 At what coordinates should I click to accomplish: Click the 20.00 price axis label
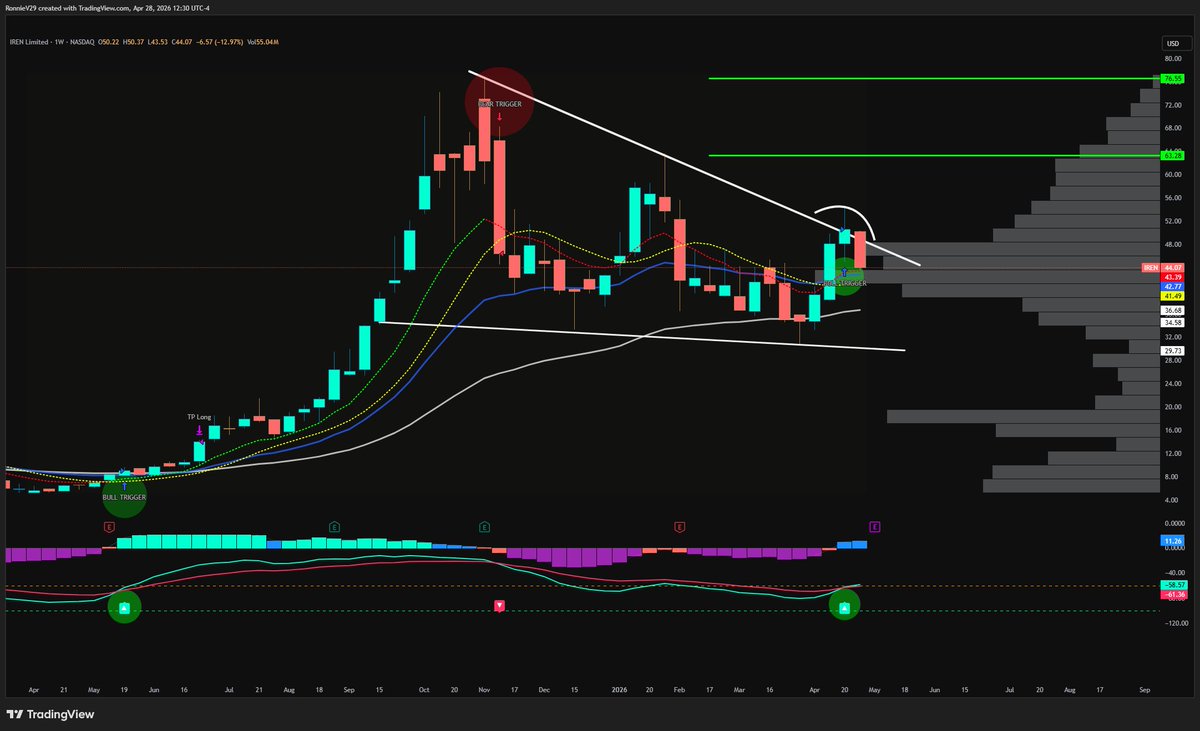click(x=1172, y=407)
